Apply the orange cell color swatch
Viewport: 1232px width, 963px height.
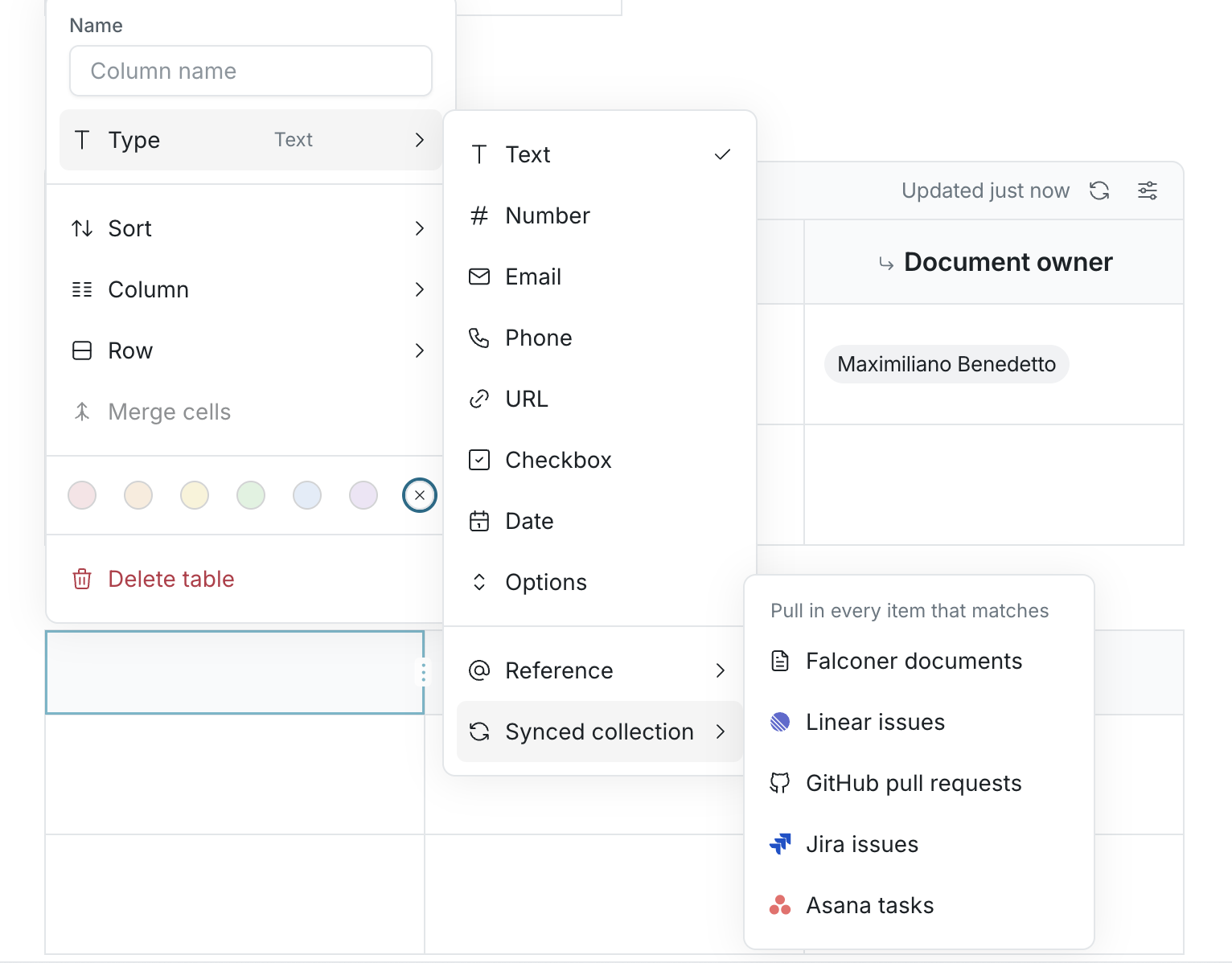[x=138, y=495]
